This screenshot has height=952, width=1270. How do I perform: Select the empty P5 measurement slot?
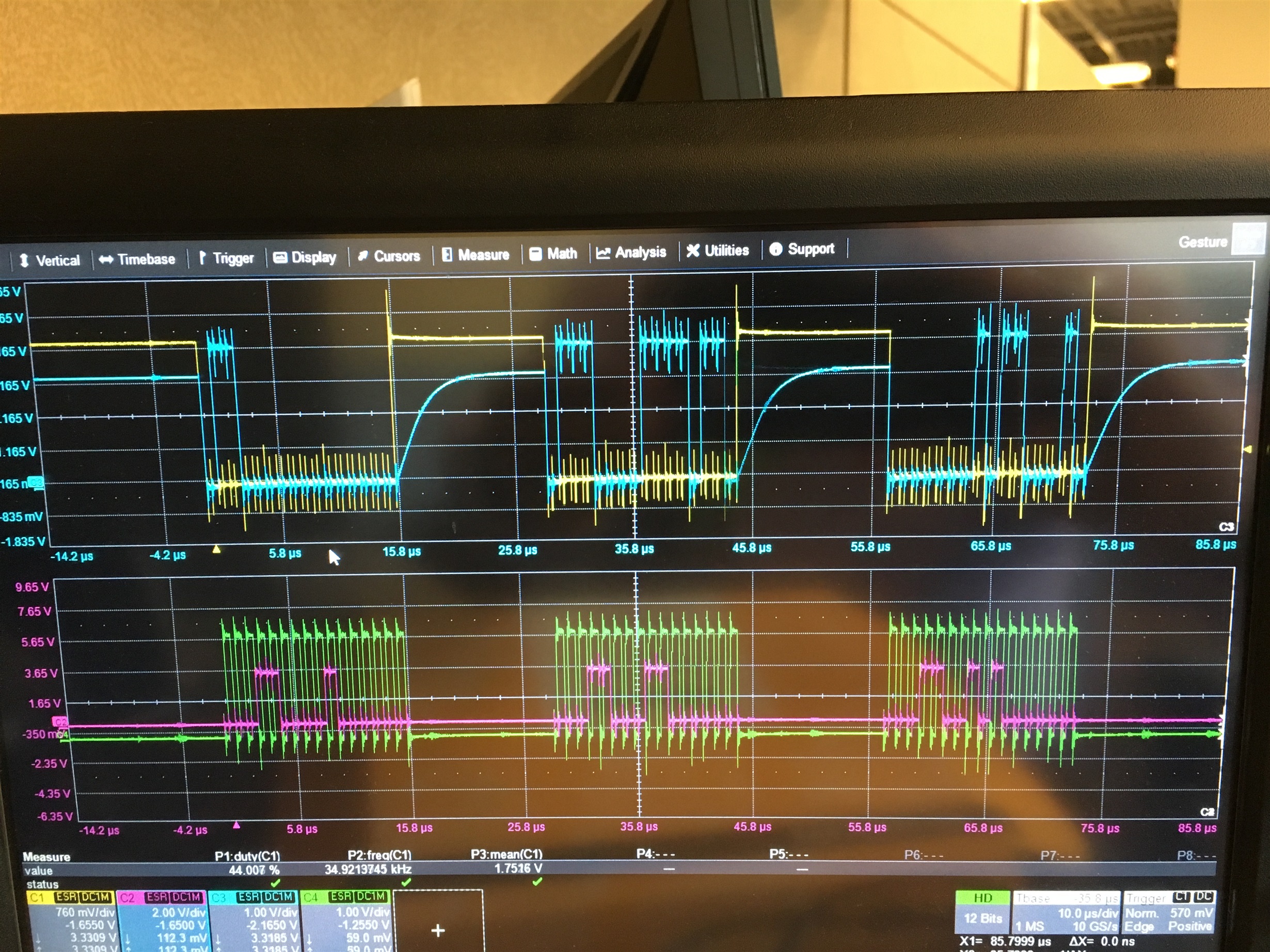pos(789,854)
